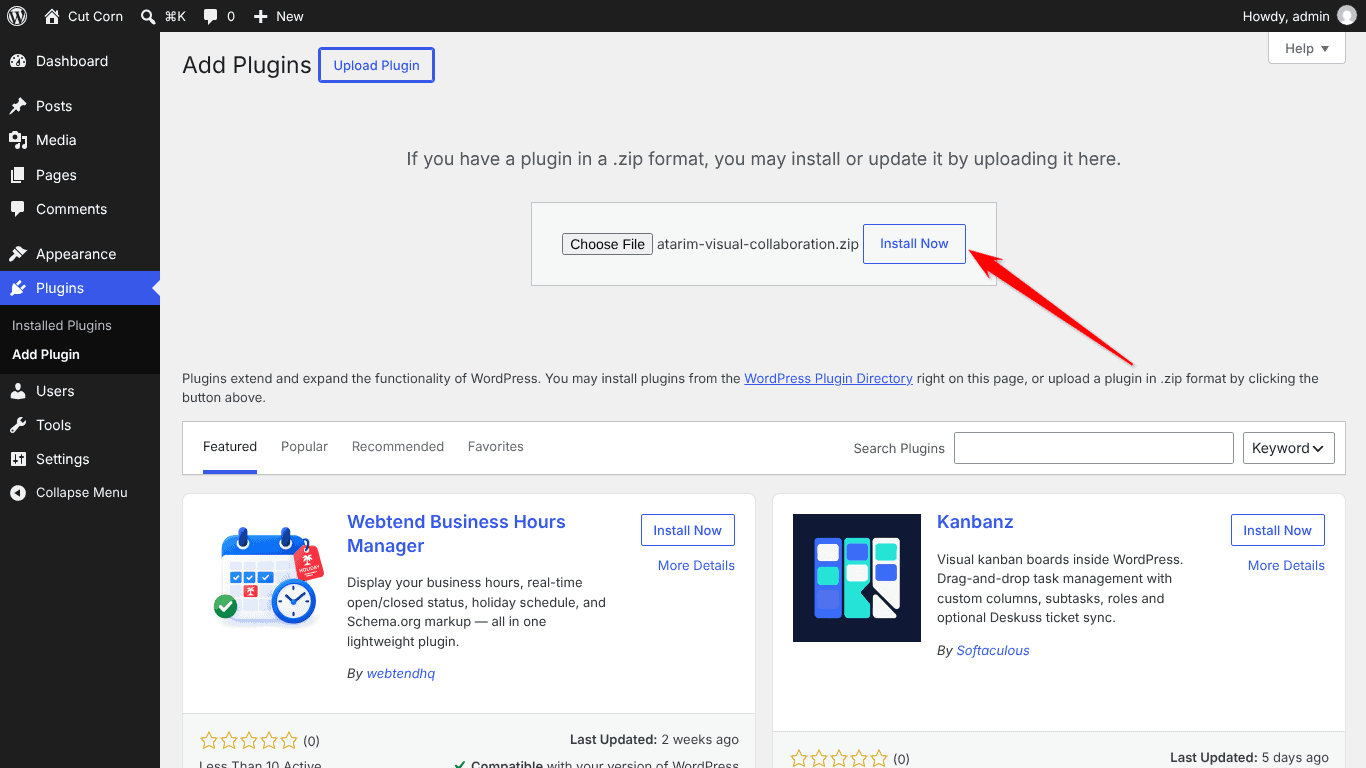Install Webtend Business Hours Manager plugin

pos(687,530)
